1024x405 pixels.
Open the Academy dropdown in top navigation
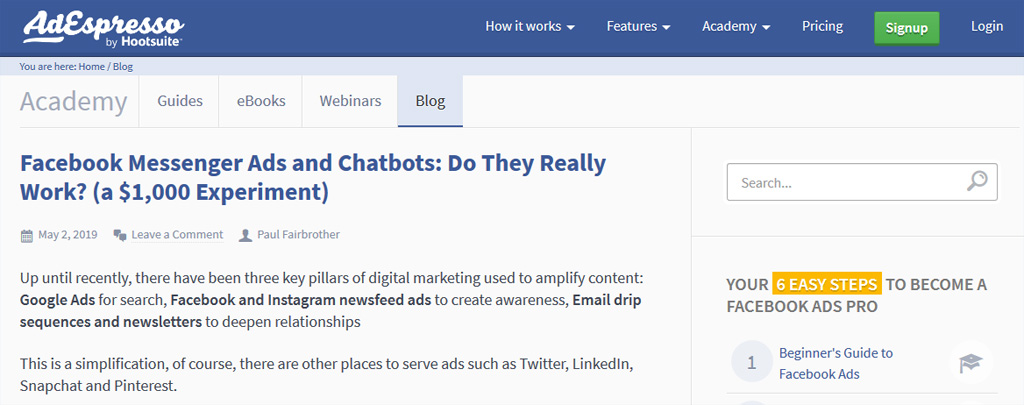(736, 27)
